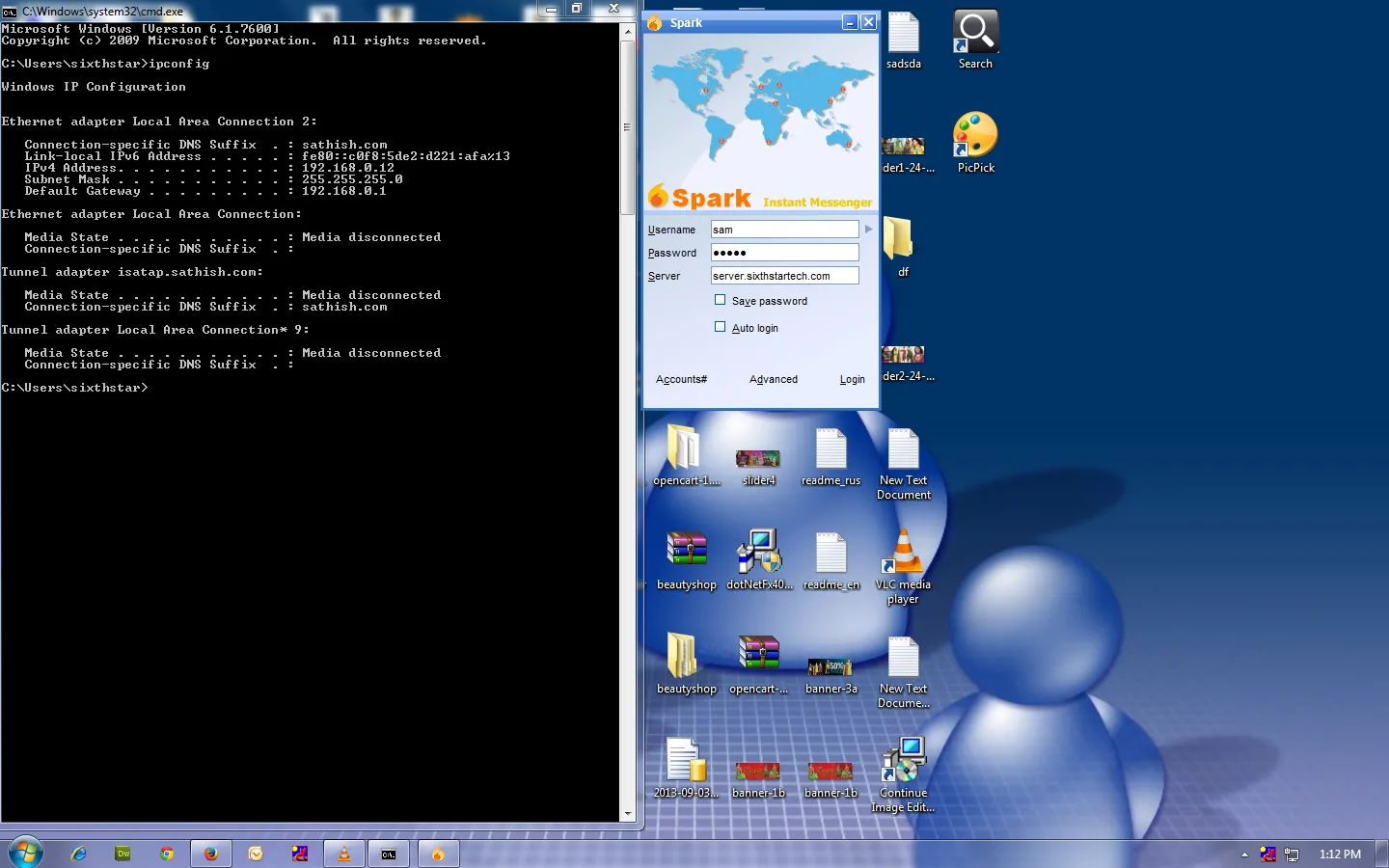
Task: Open the network status tray icon
Action: tap(1292, 854)
